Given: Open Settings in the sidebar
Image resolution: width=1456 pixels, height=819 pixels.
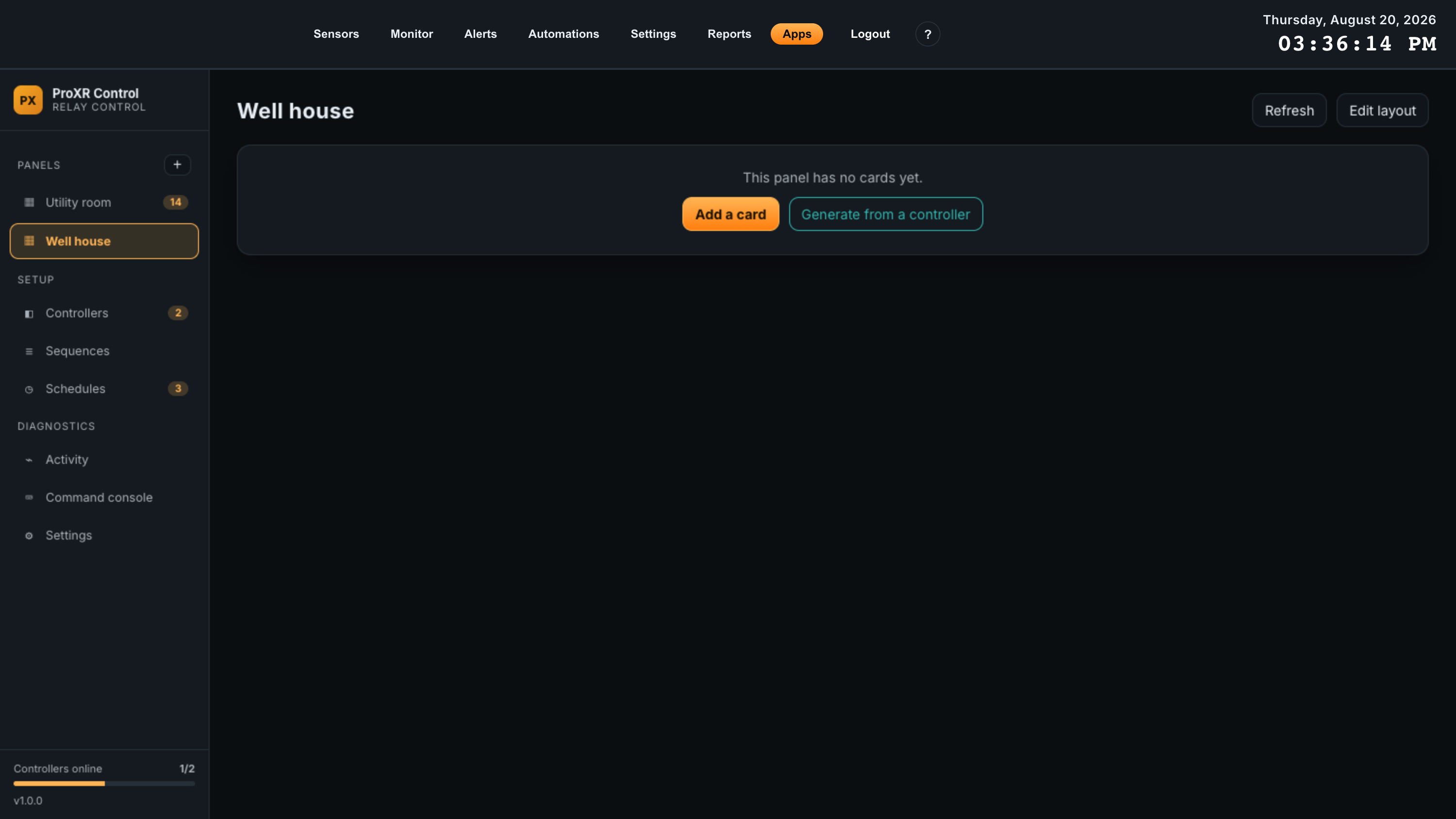Looking at the screenshot, I should click(x=104, y=535).
